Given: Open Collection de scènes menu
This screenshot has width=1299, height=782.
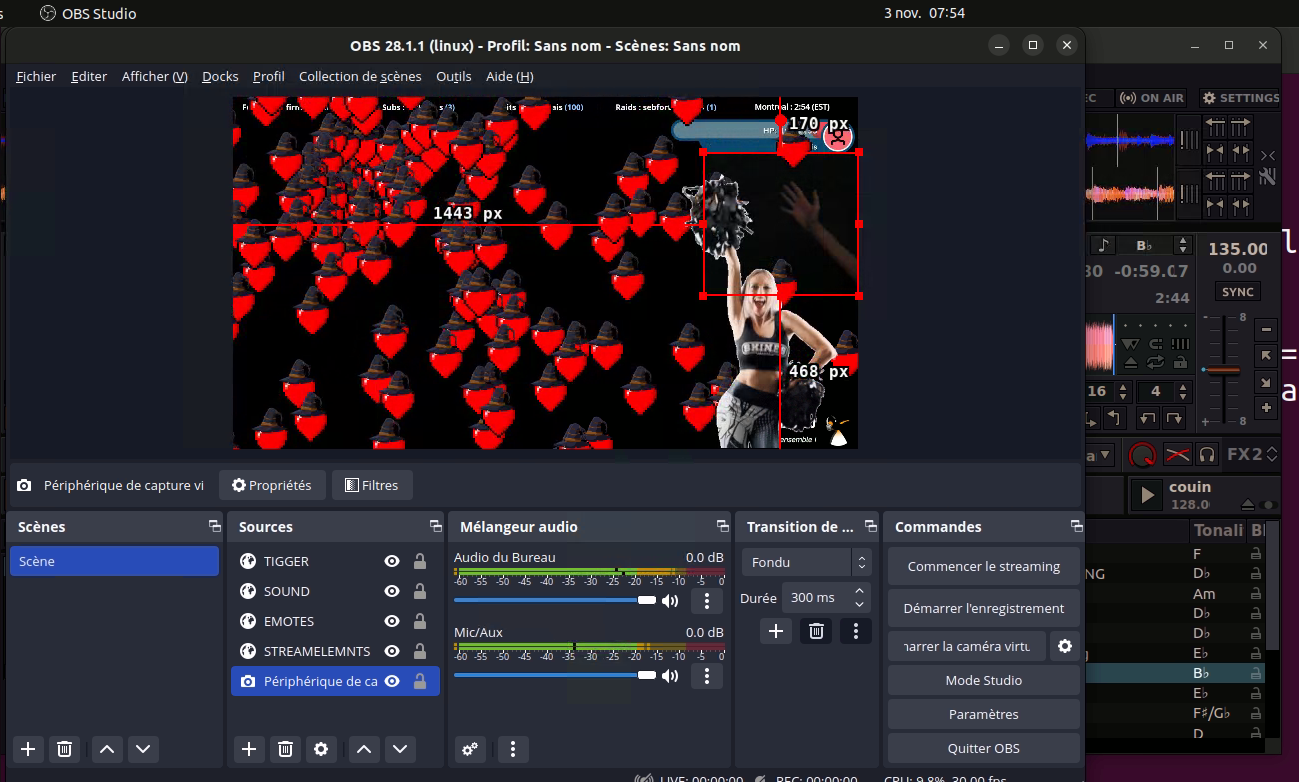Looking at the screenshot, I should coord(360,76).
